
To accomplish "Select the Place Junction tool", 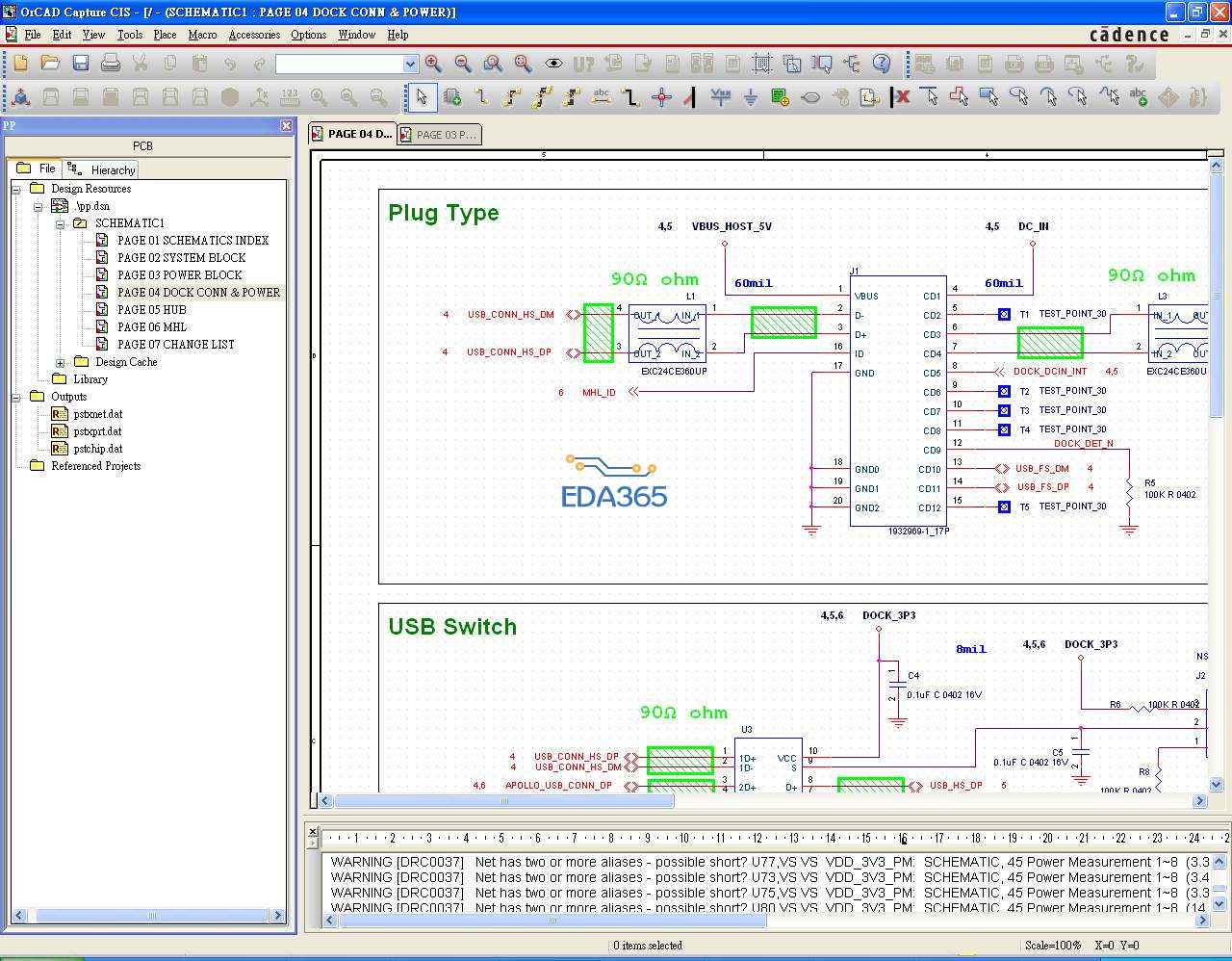I will click(661, 97).
